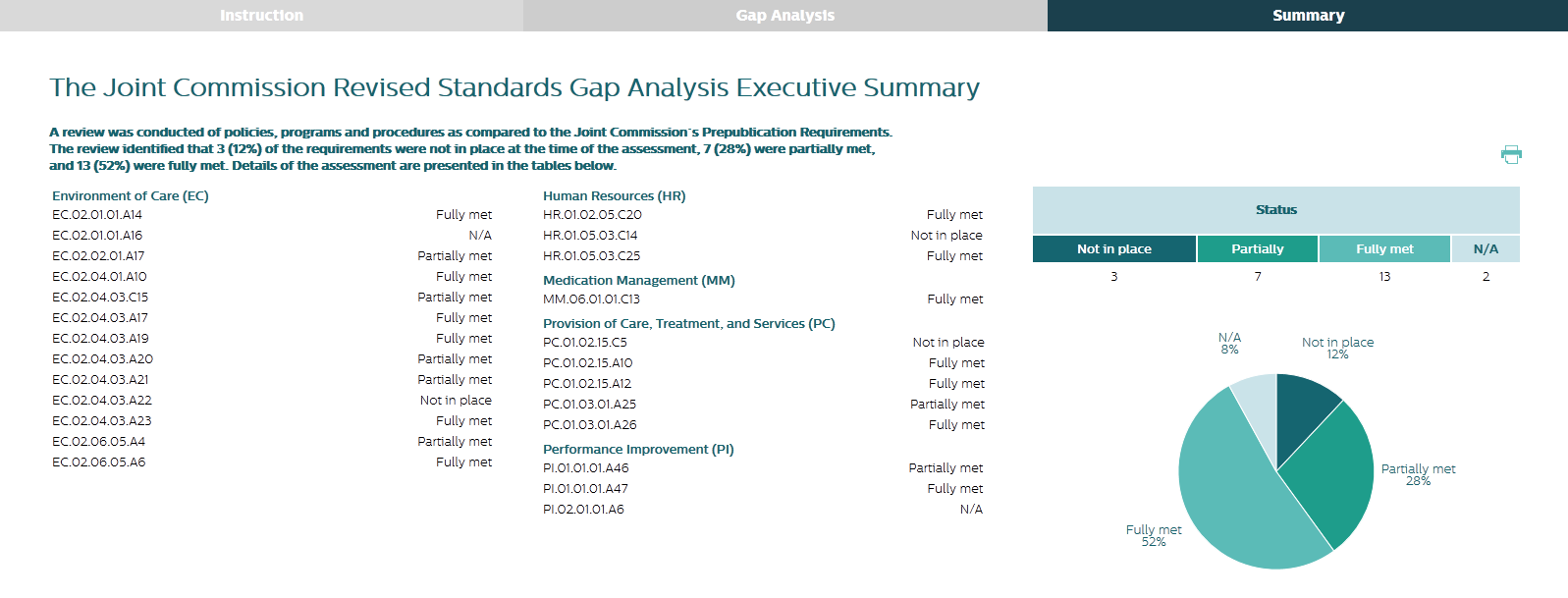Screen dimensions: 1568x598
Task: Click the count 2 under N/A
Action: [x=1486, y=277]
